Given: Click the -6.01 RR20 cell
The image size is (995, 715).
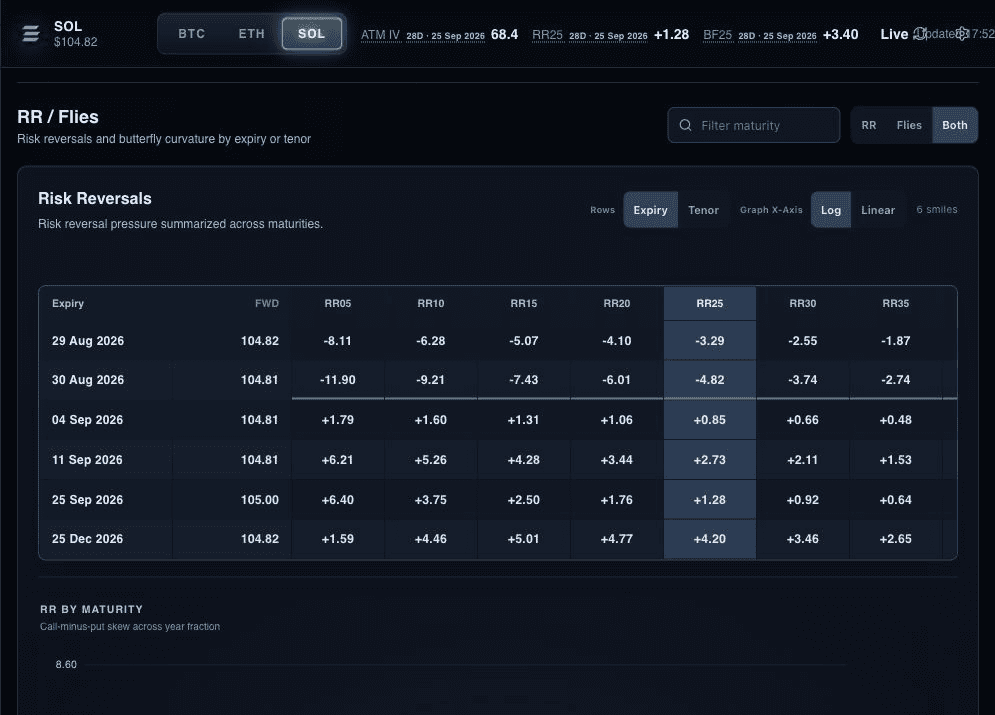Looking at the screenshot, I should click(616, 379).
